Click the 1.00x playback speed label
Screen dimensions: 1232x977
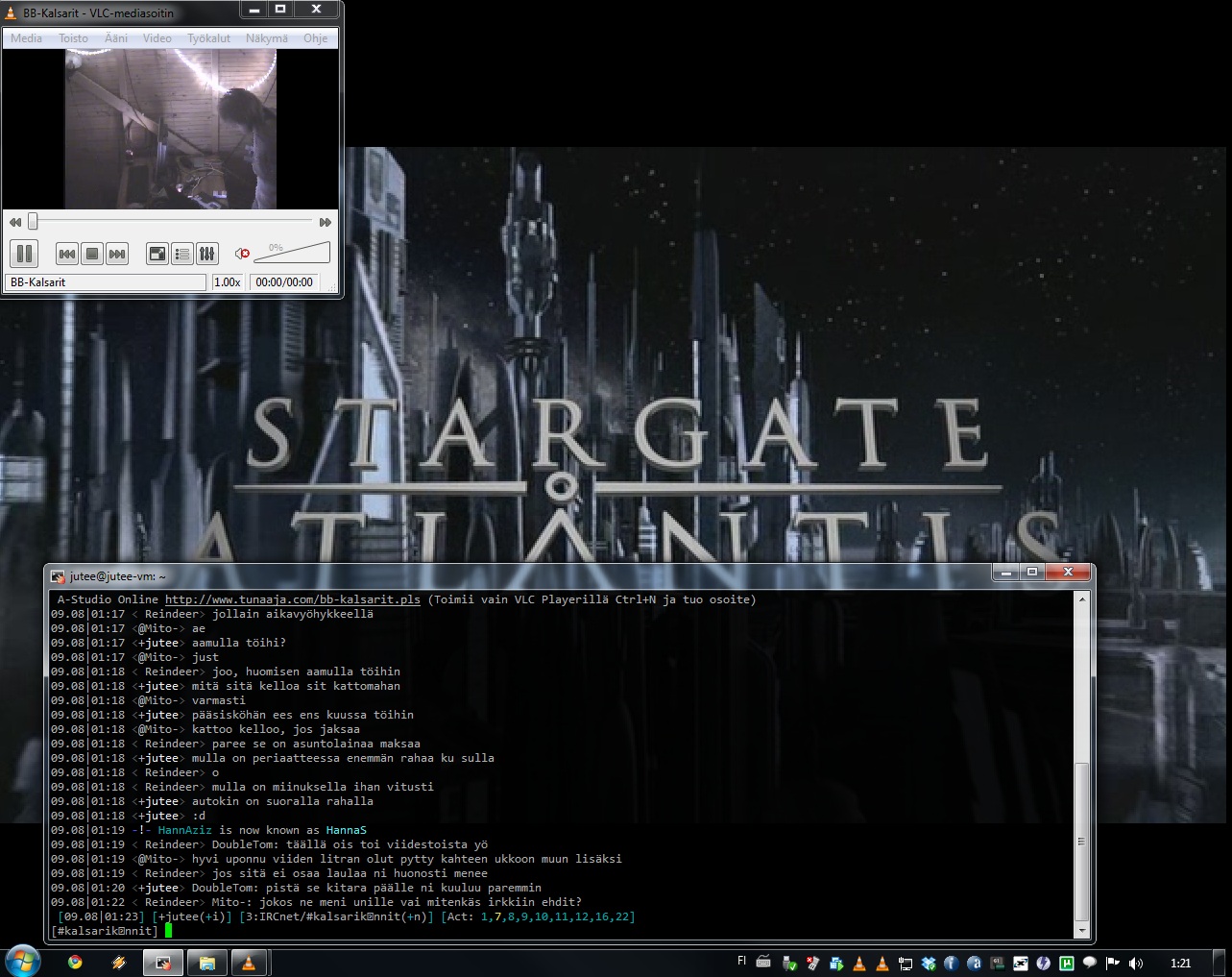tap(227, 282)
